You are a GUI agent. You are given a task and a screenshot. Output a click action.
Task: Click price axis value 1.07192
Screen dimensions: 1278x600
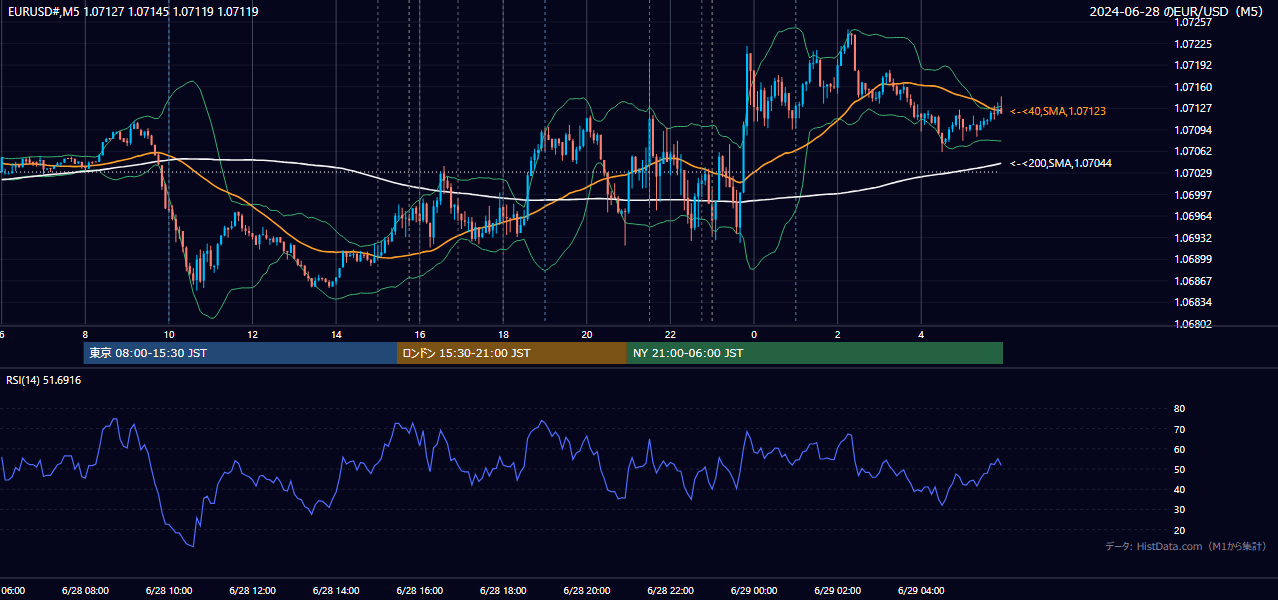[1195, 65]
